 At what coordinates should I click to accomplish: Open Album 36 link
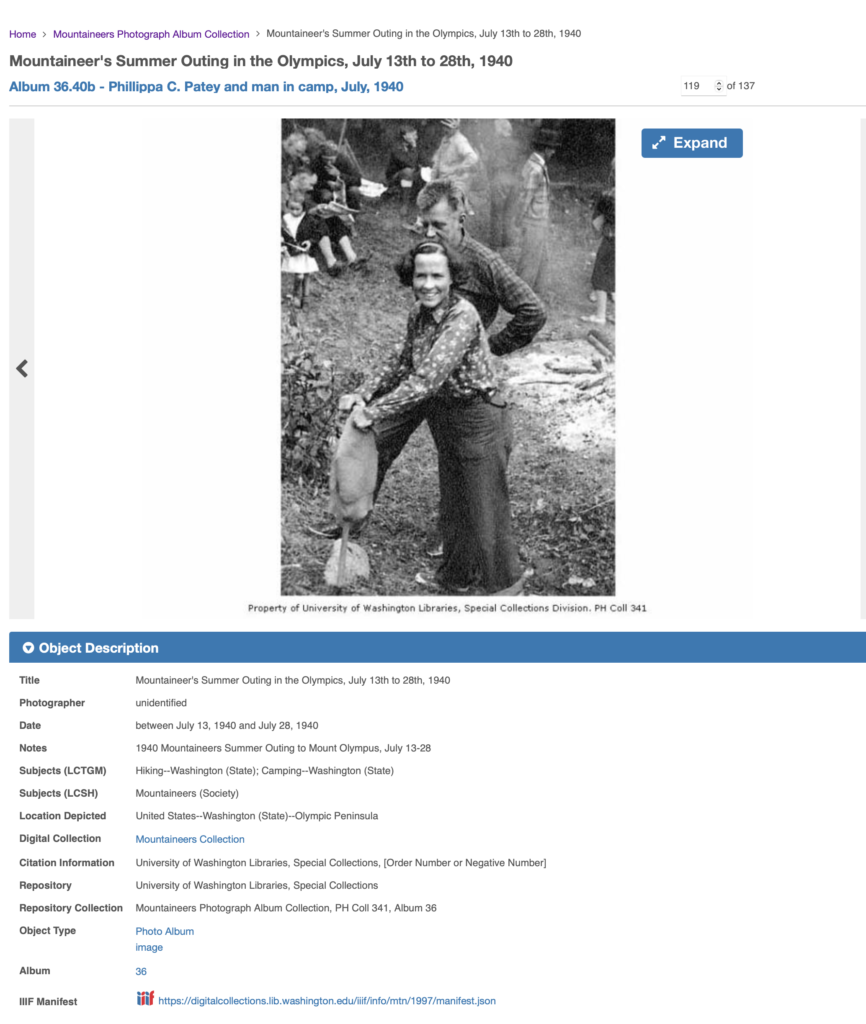pyautogui.click(x=141, y=972)
